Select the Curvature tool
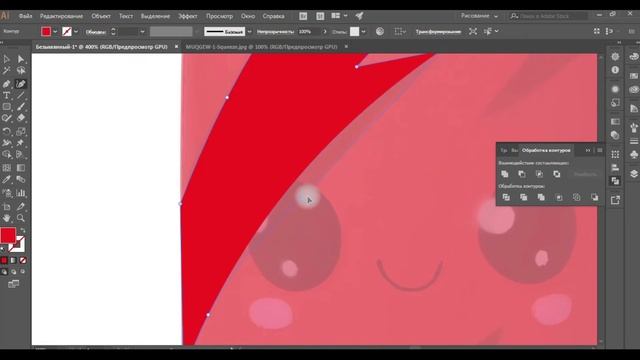The width and height of the screenshot is (640, 360). (x=20, y=84)
